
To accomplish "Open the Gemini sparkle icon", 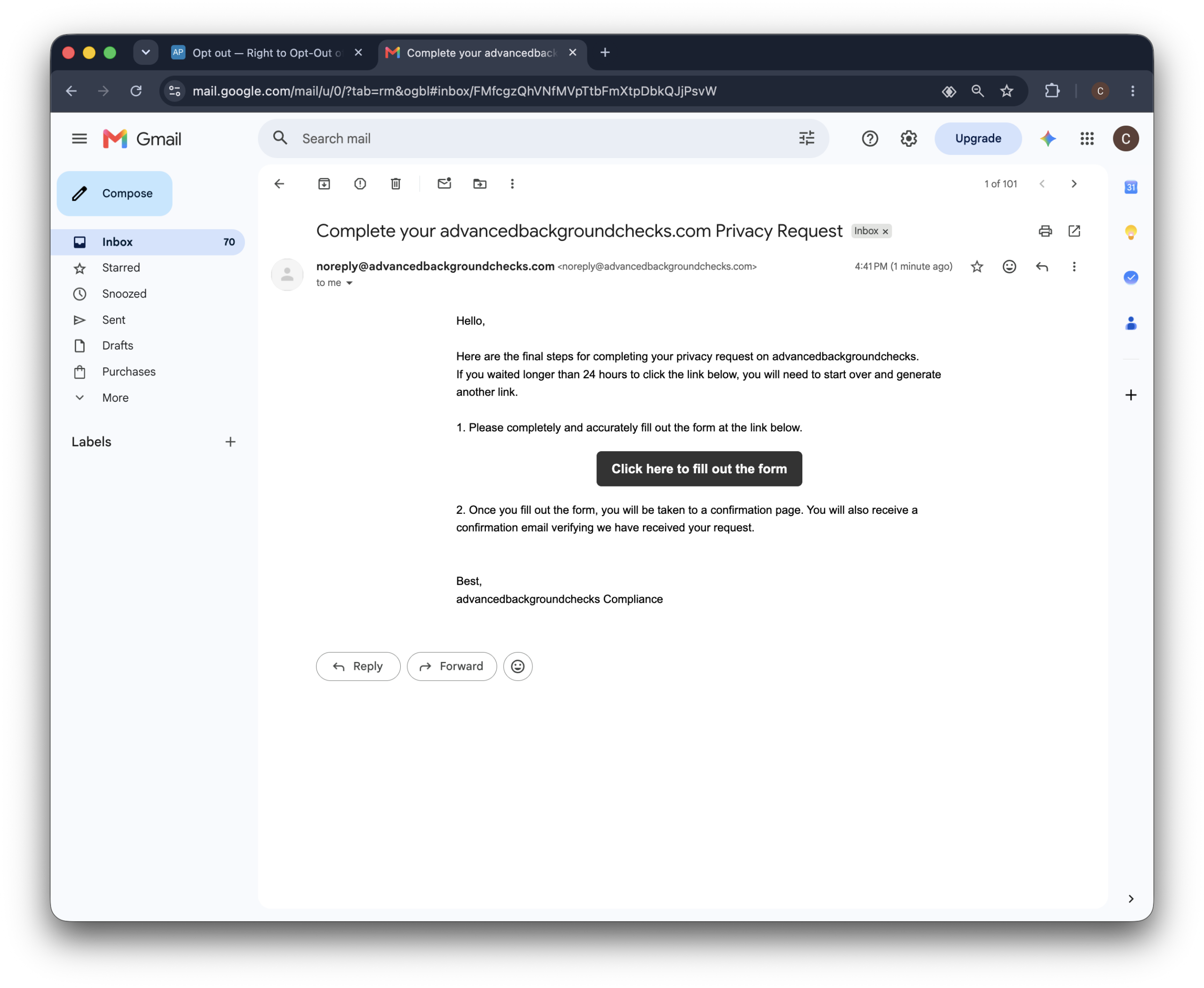I will coord(1047,138).
